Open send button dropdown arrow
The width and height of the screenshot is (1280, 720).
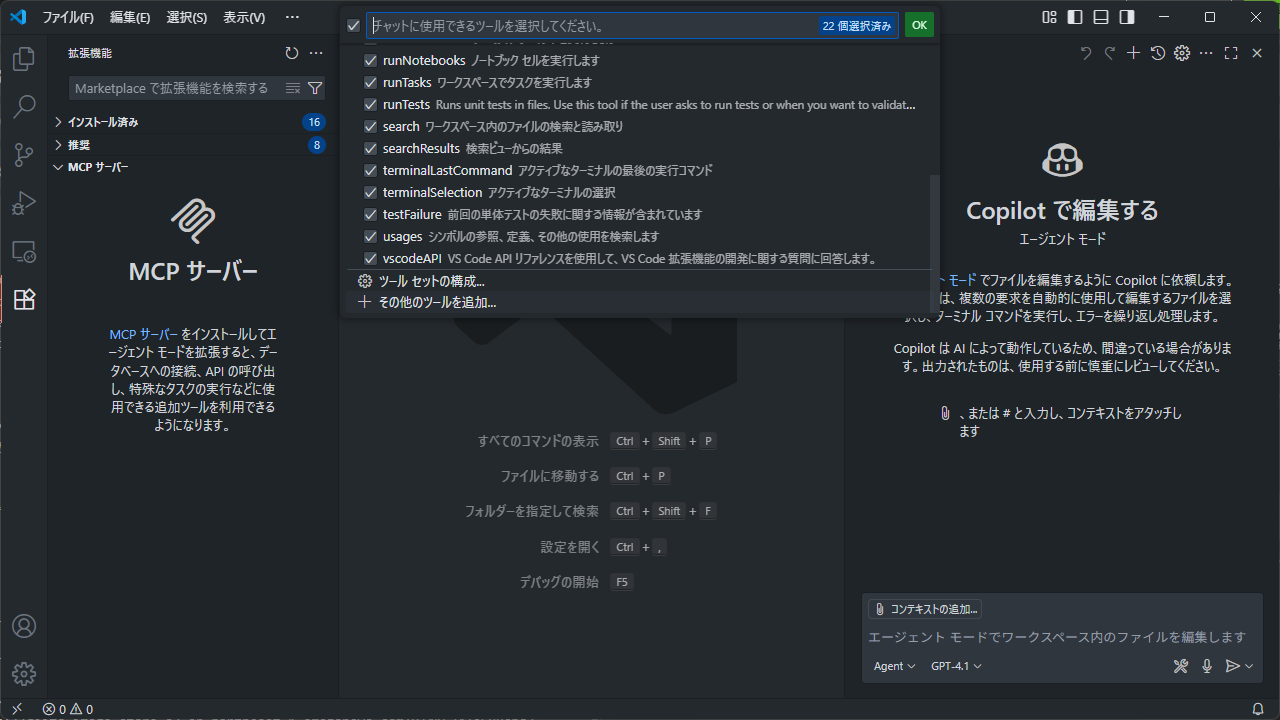[x=1249, y=666]
